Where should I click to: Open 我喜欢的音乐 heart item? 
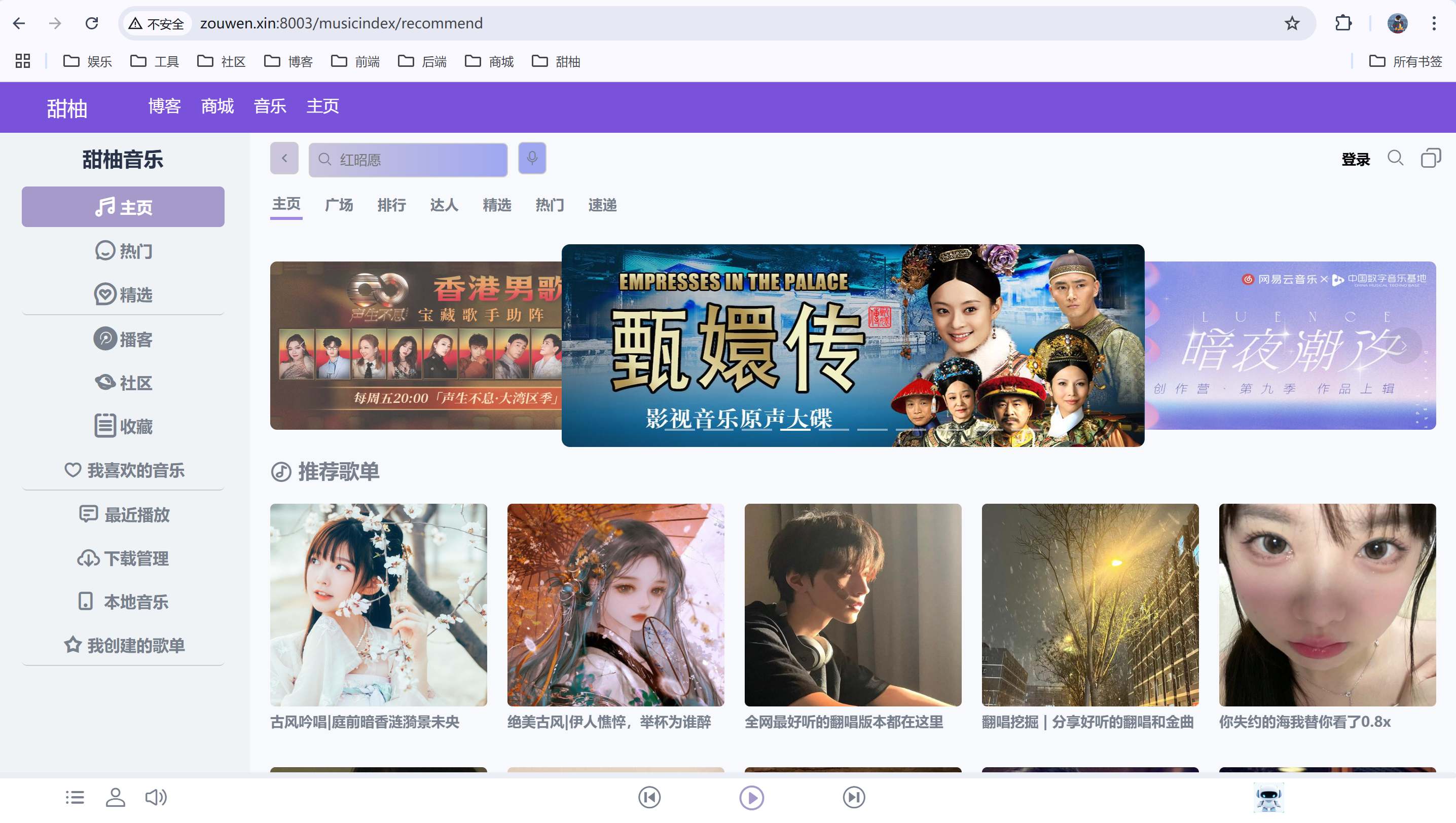(123, 470)
